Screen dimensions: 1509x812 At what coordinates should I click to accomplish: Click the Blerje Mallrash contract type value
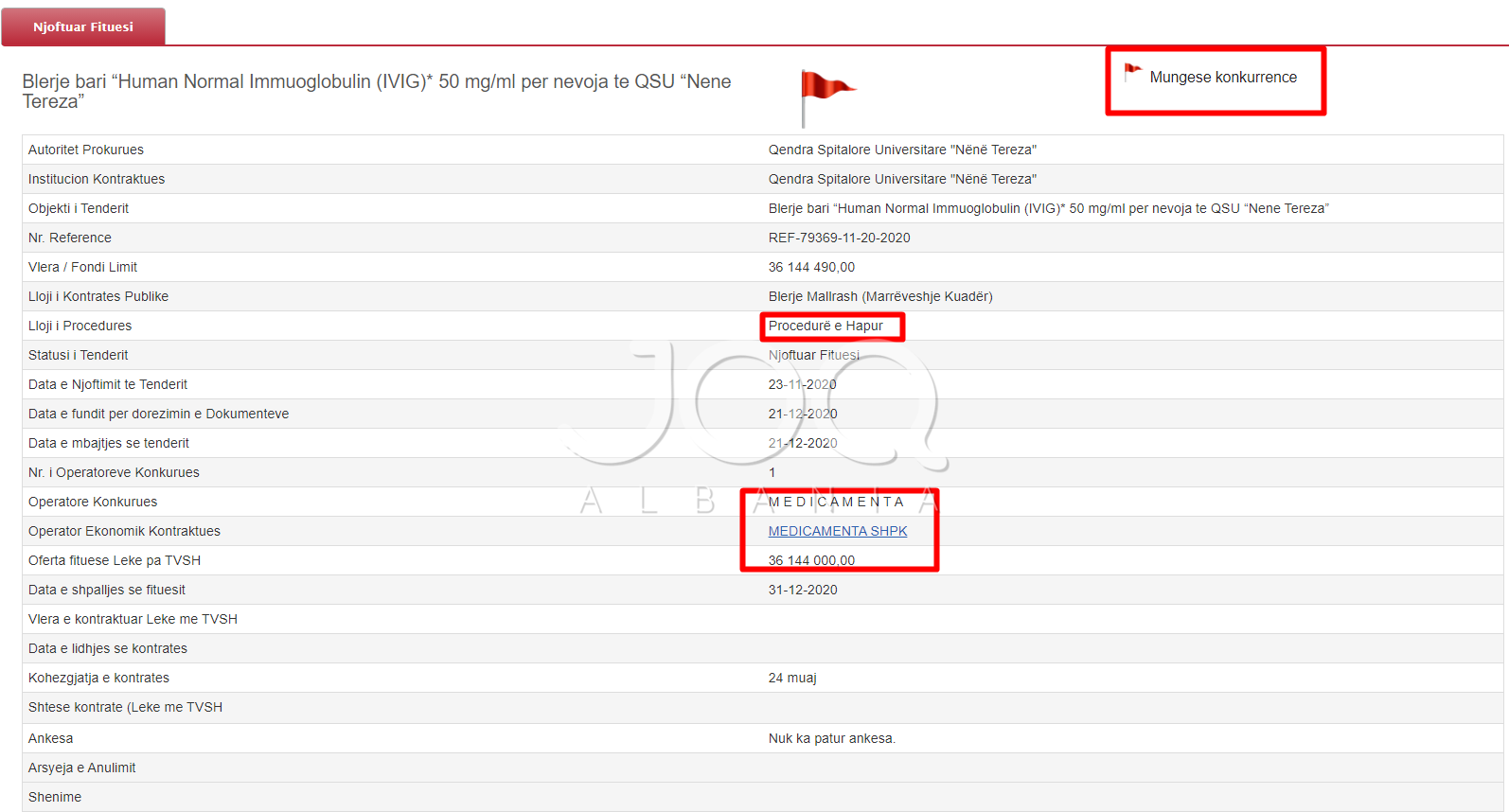[x=880, y=296]
